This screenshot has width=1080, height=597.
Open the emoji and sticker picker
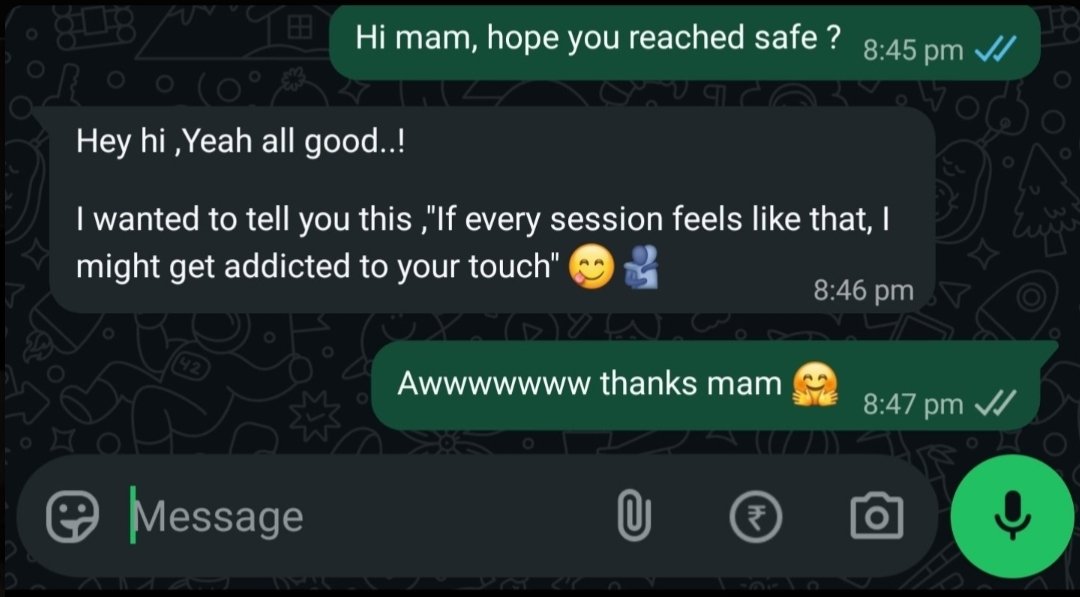(72, 516)
